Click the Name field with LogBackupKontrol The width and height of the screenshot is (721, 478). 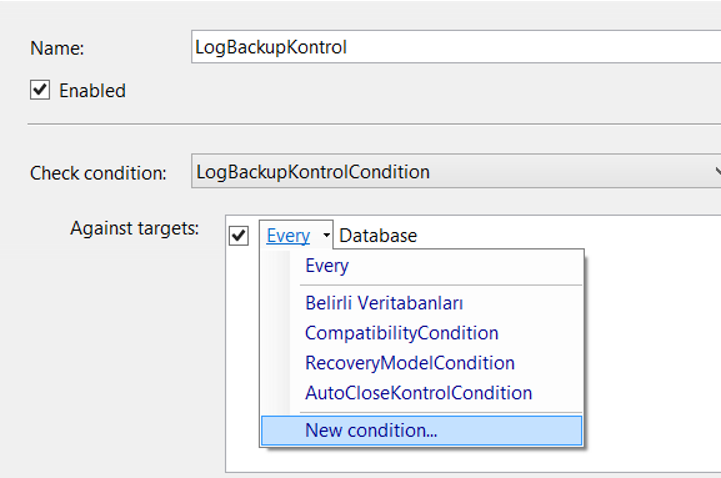[x=456, y=47]
